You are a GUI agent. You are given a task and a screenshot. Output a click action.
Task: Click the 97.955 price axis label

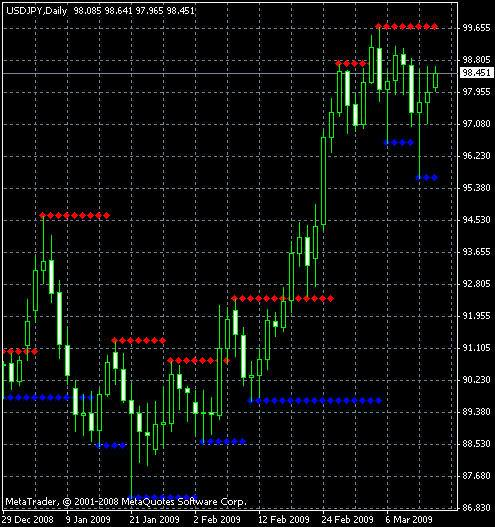tap(477, 92)
